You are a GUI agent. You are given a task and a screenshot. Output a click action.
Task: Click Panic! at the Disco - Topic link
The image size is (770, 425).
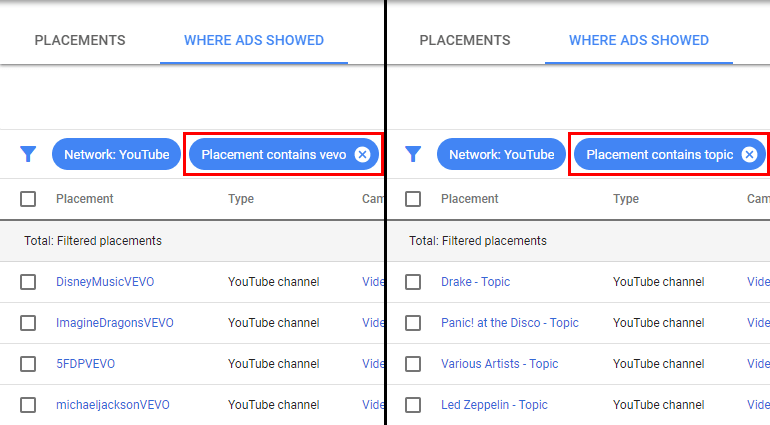(510, 323)
